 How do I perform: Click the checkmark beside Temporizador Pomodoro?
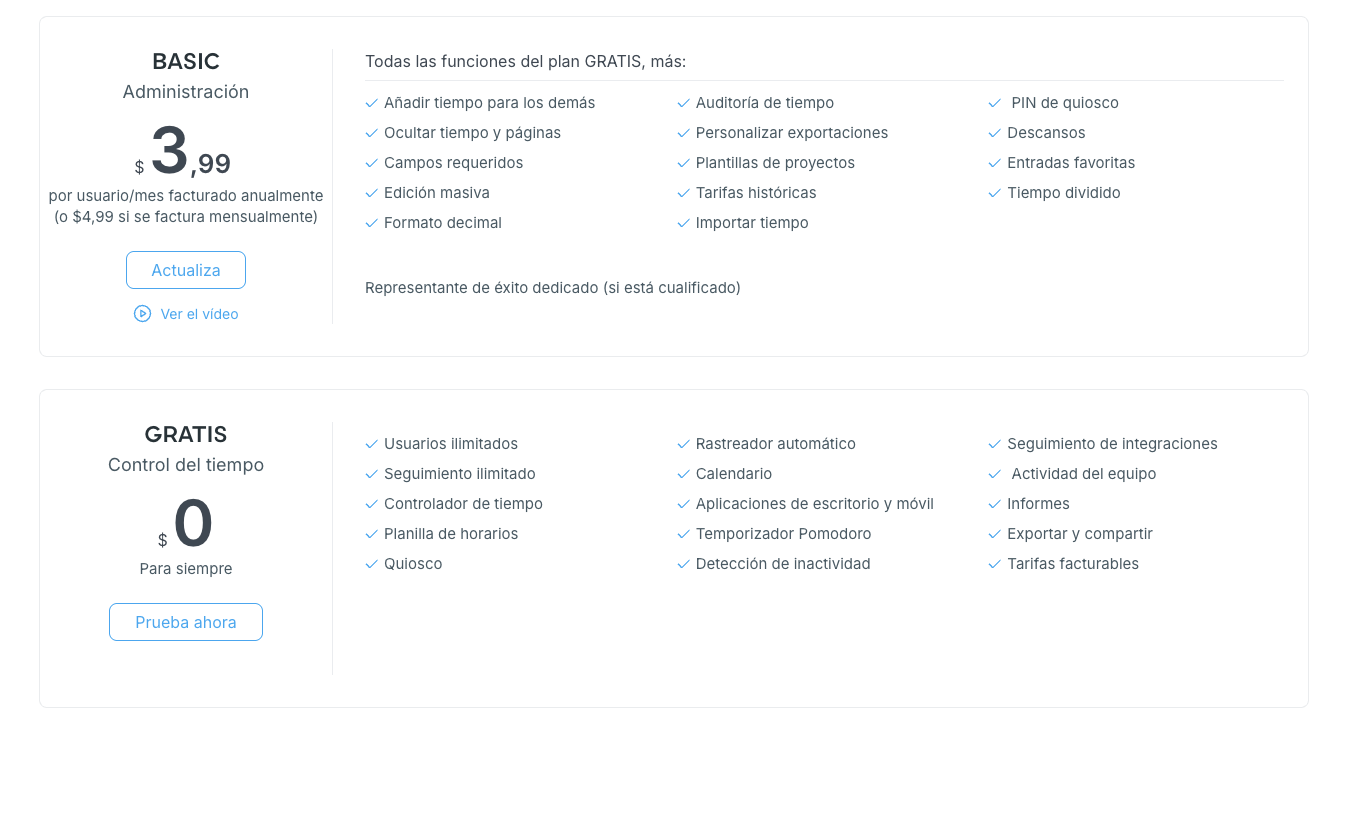point(683,534)
